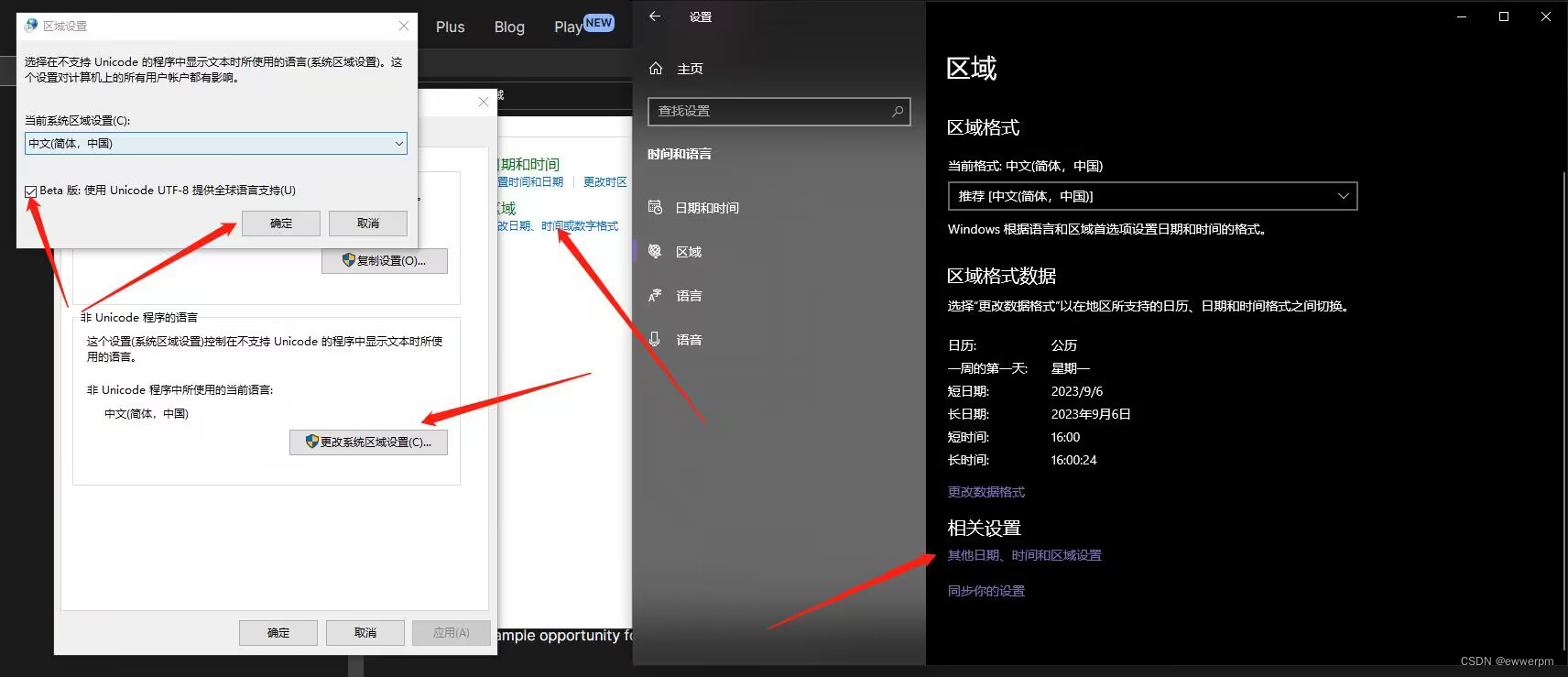The width and height of the screenshot is (1568, 677).
Task: Open 更改数据格式 link
Action: coord(986,492)
